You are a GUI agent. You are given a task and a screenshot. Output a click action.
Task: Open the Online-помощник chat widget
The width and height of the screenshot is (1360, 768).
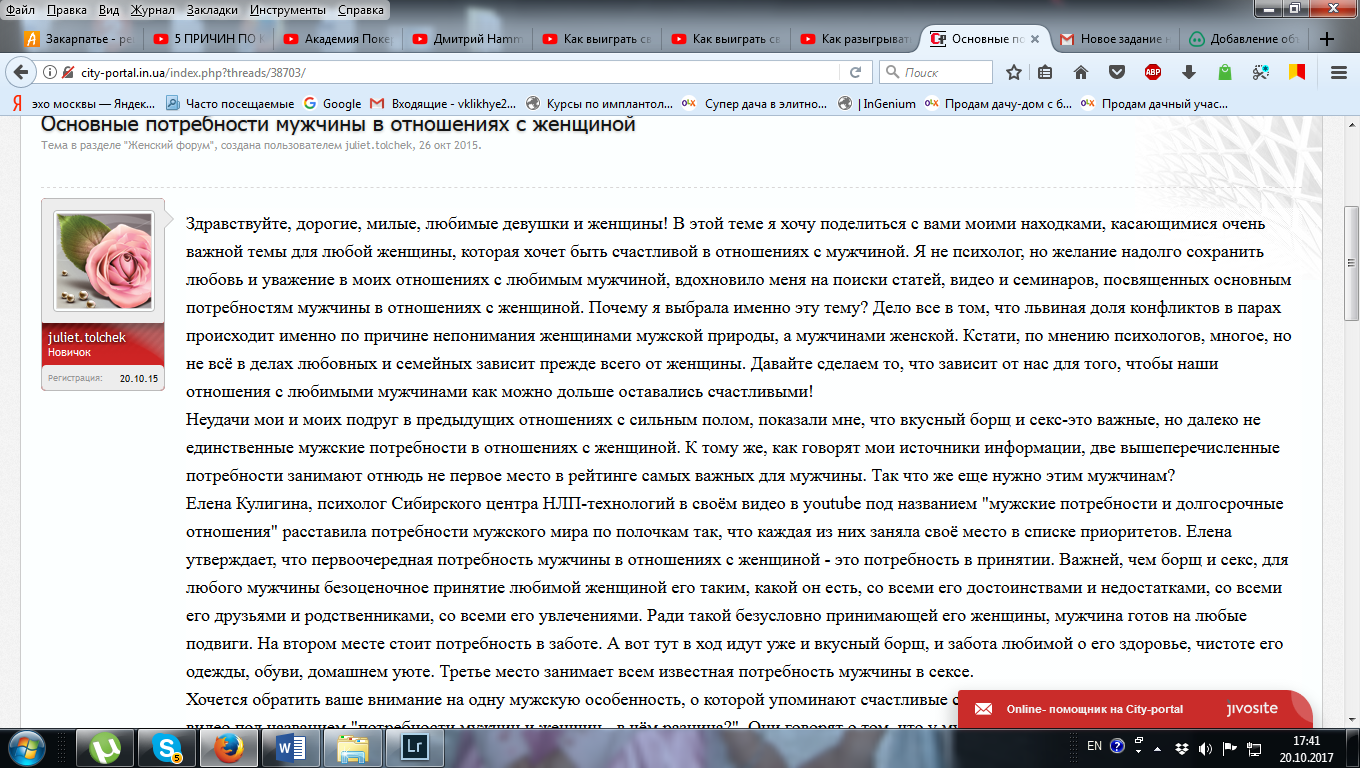[x=1135, y=709]
